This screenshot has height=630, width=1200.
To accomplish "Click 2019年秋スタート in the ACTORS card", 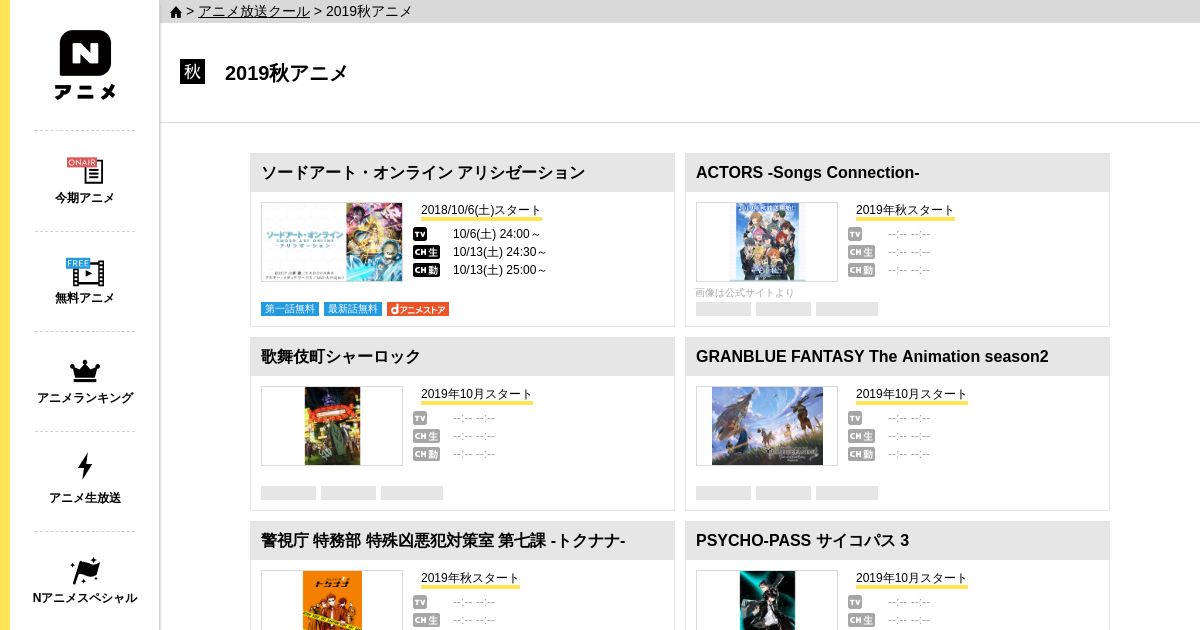I will pos(905,210).
